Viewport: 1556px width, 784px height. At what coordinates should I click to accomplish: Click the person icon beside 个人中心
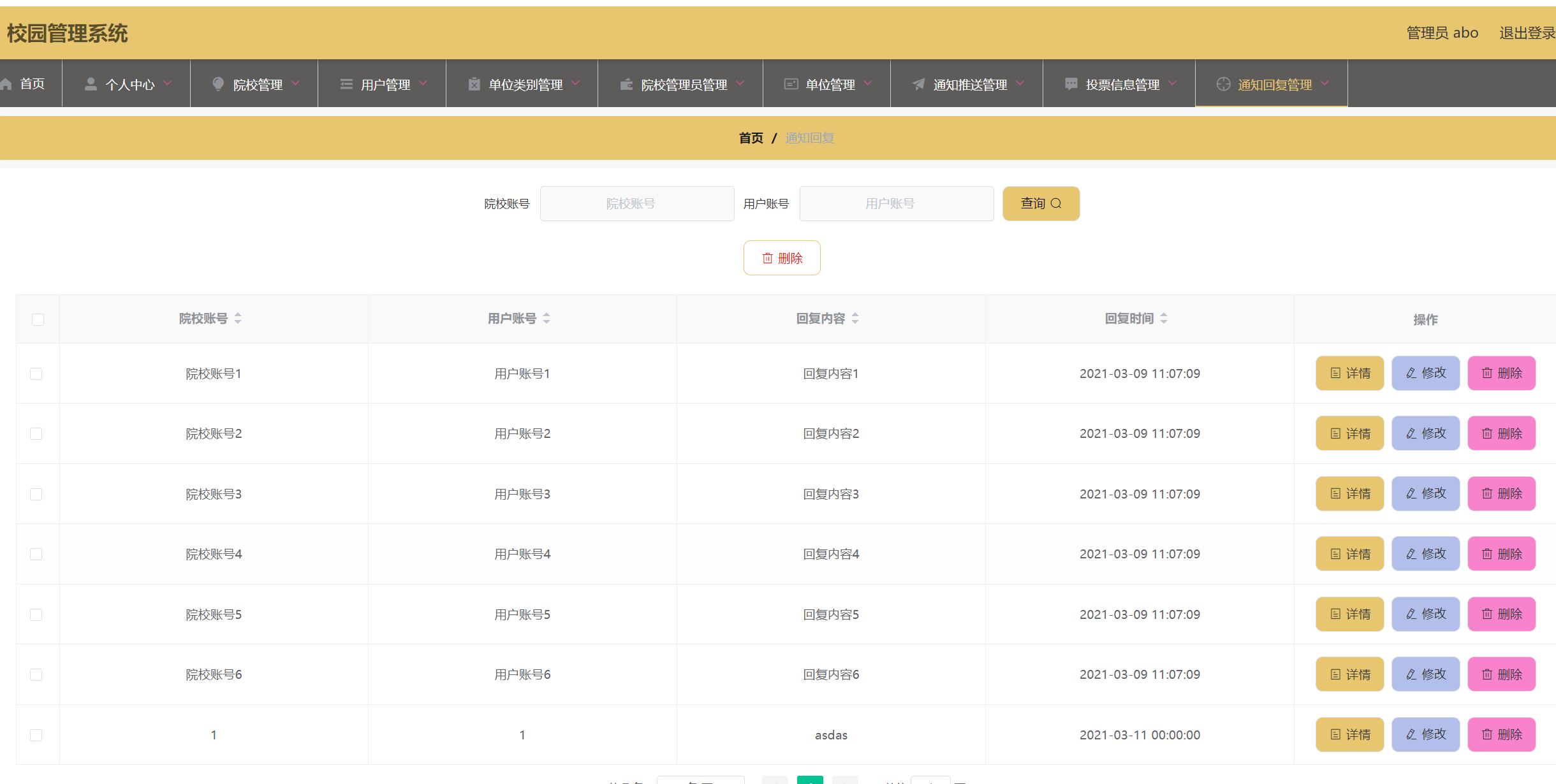pyautogui.click(x=91, y=84)
